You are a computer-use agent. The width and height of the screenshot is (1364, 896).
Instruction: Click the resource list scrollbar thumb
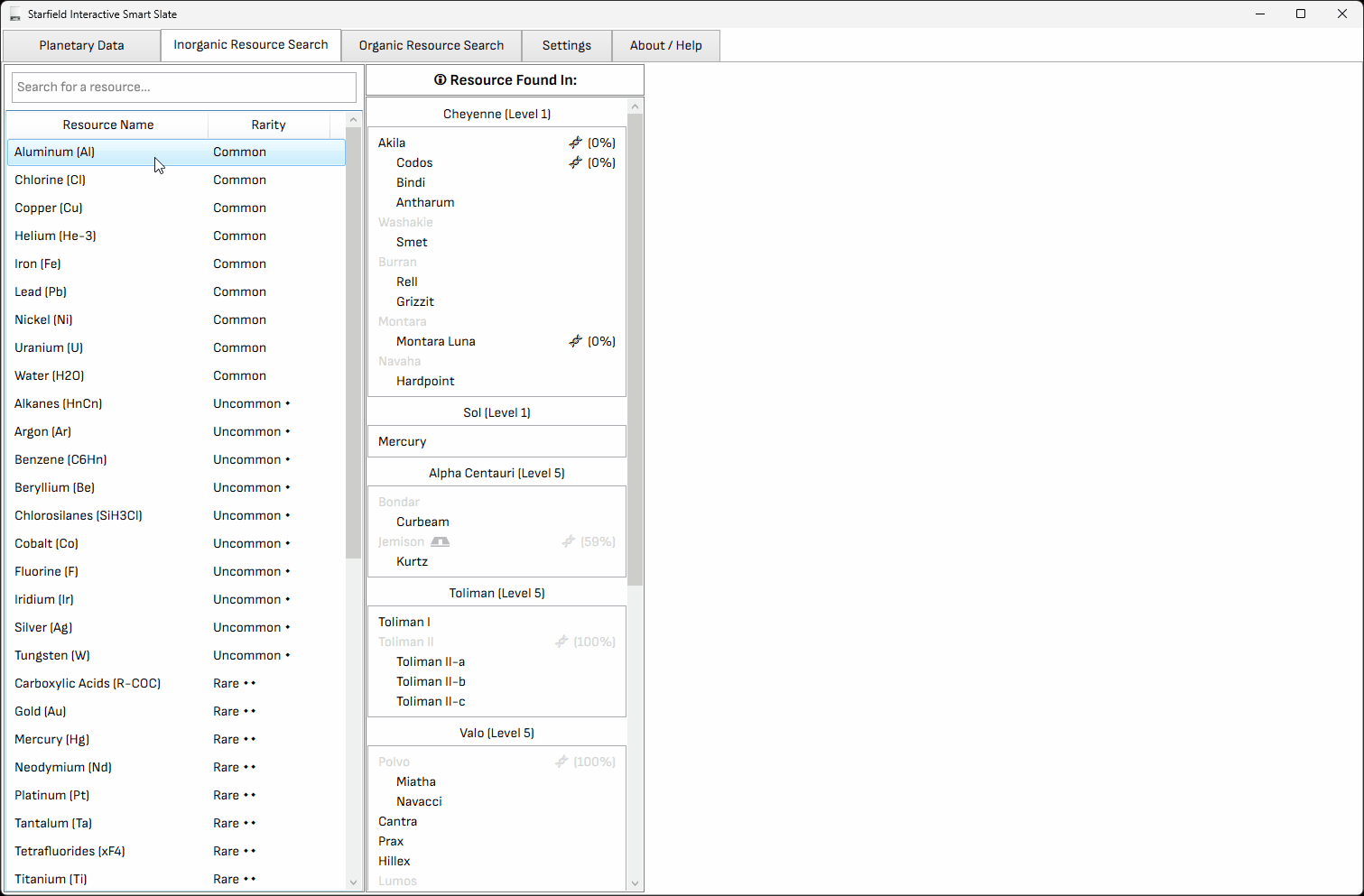[x=353, y=343]
